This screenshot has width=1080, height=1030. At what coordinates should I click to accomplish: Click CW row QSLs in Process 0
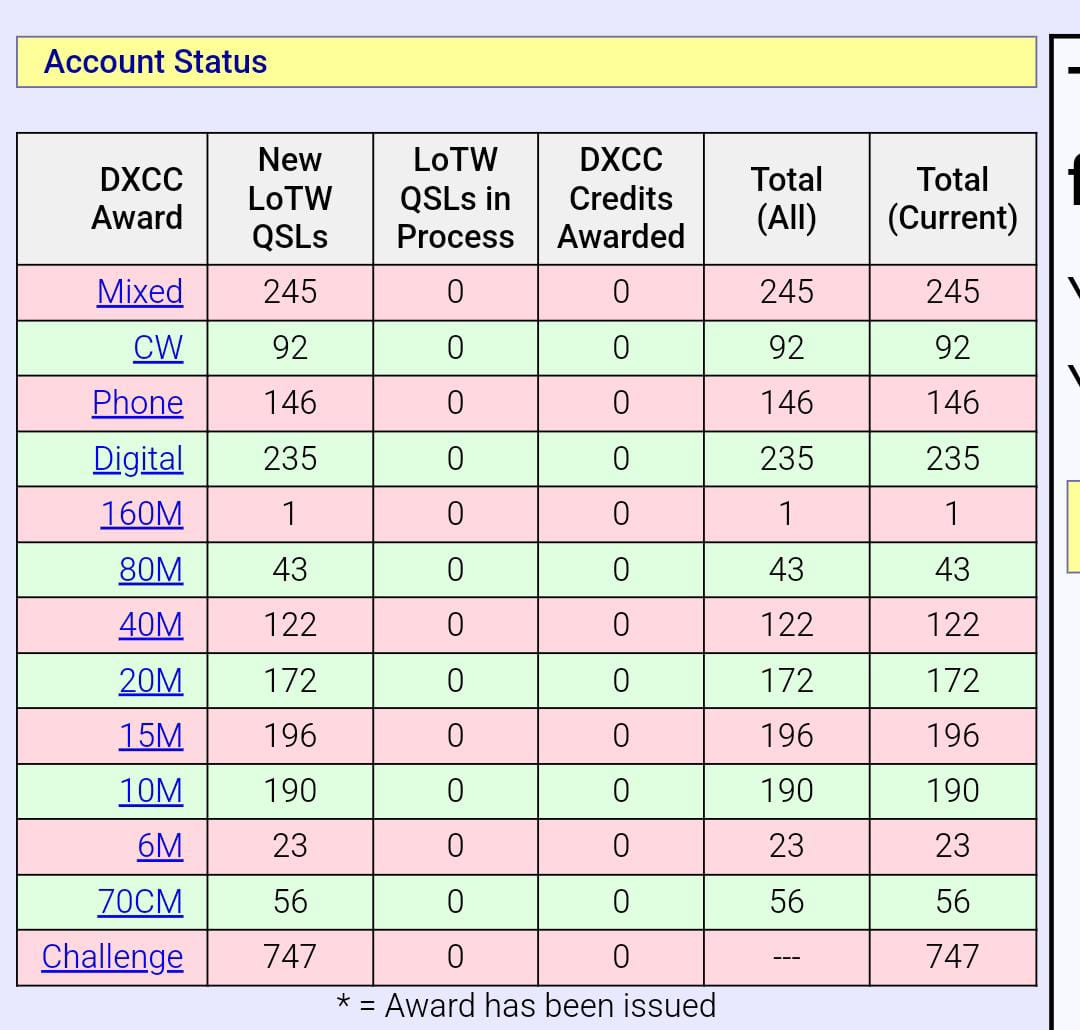click(455, 348)
